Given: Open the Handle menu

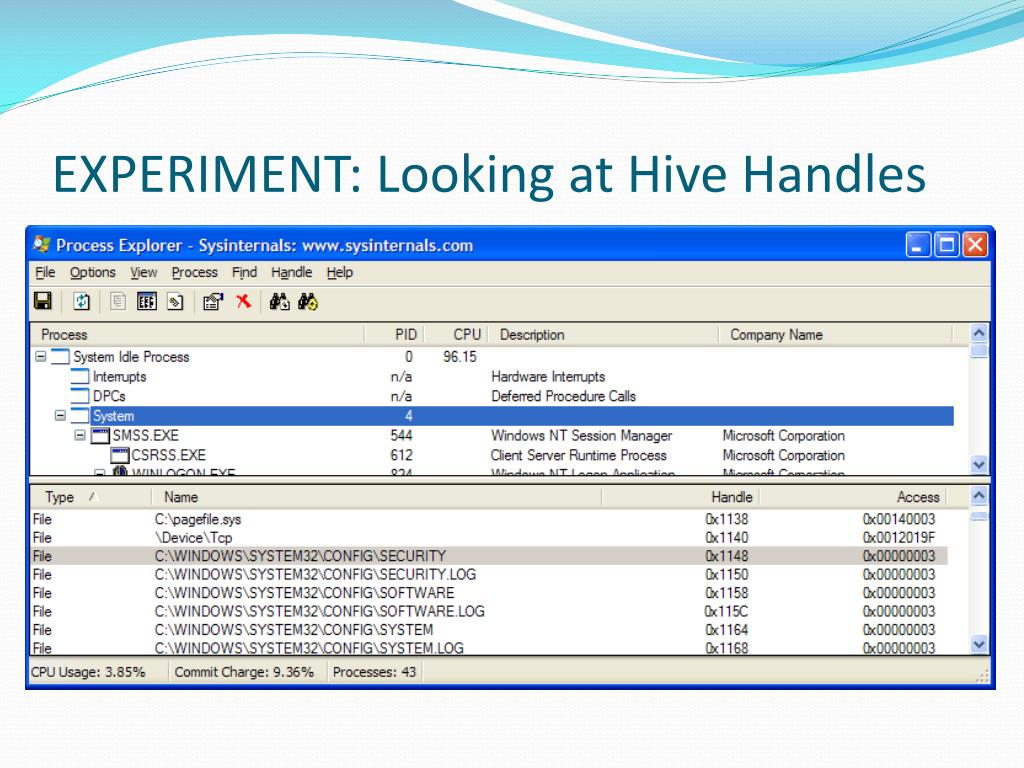Looking at the screenshot, I should [291, 272].
